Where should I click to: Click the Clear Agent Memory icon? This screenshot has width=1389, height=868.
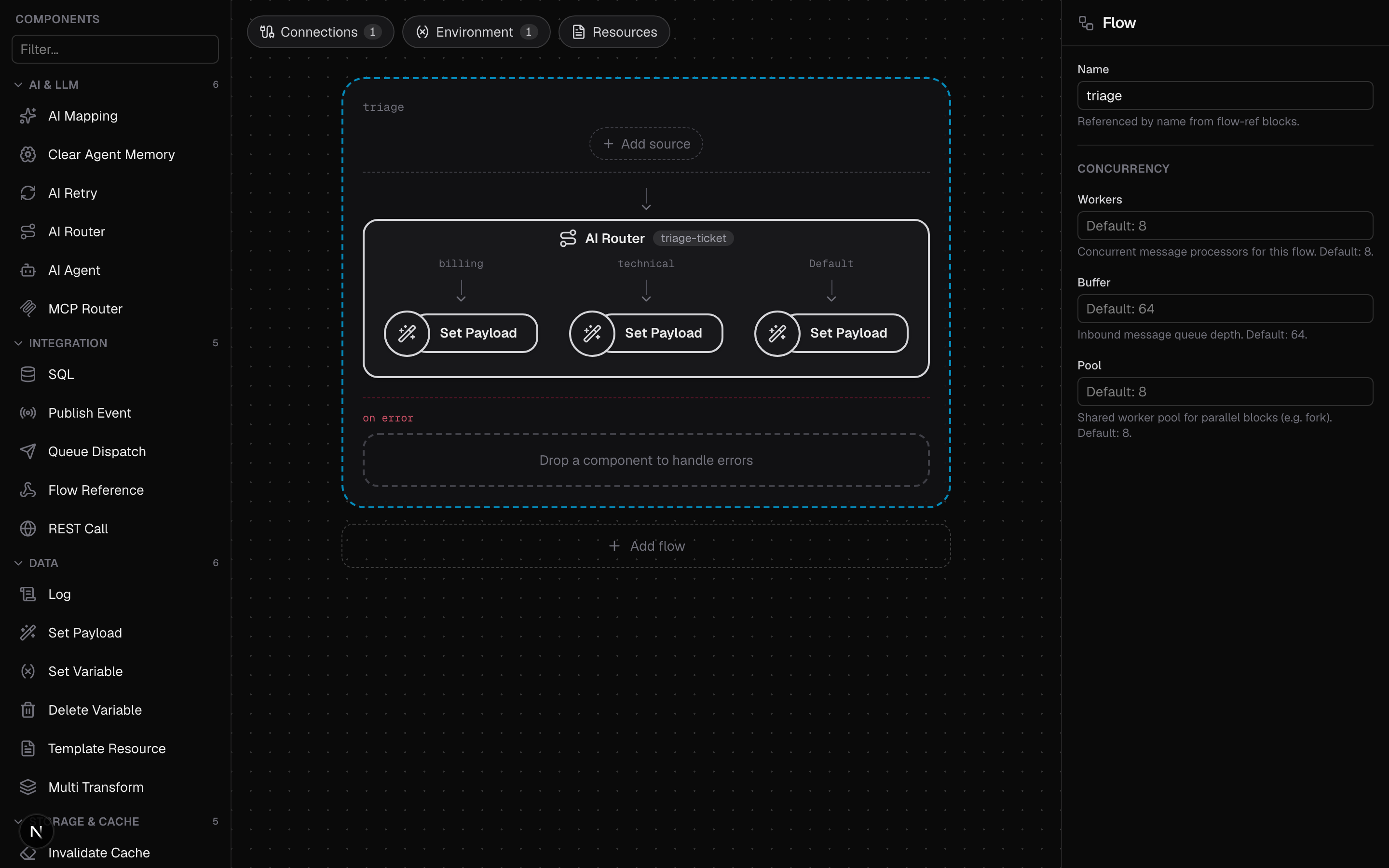coord(28,154)
